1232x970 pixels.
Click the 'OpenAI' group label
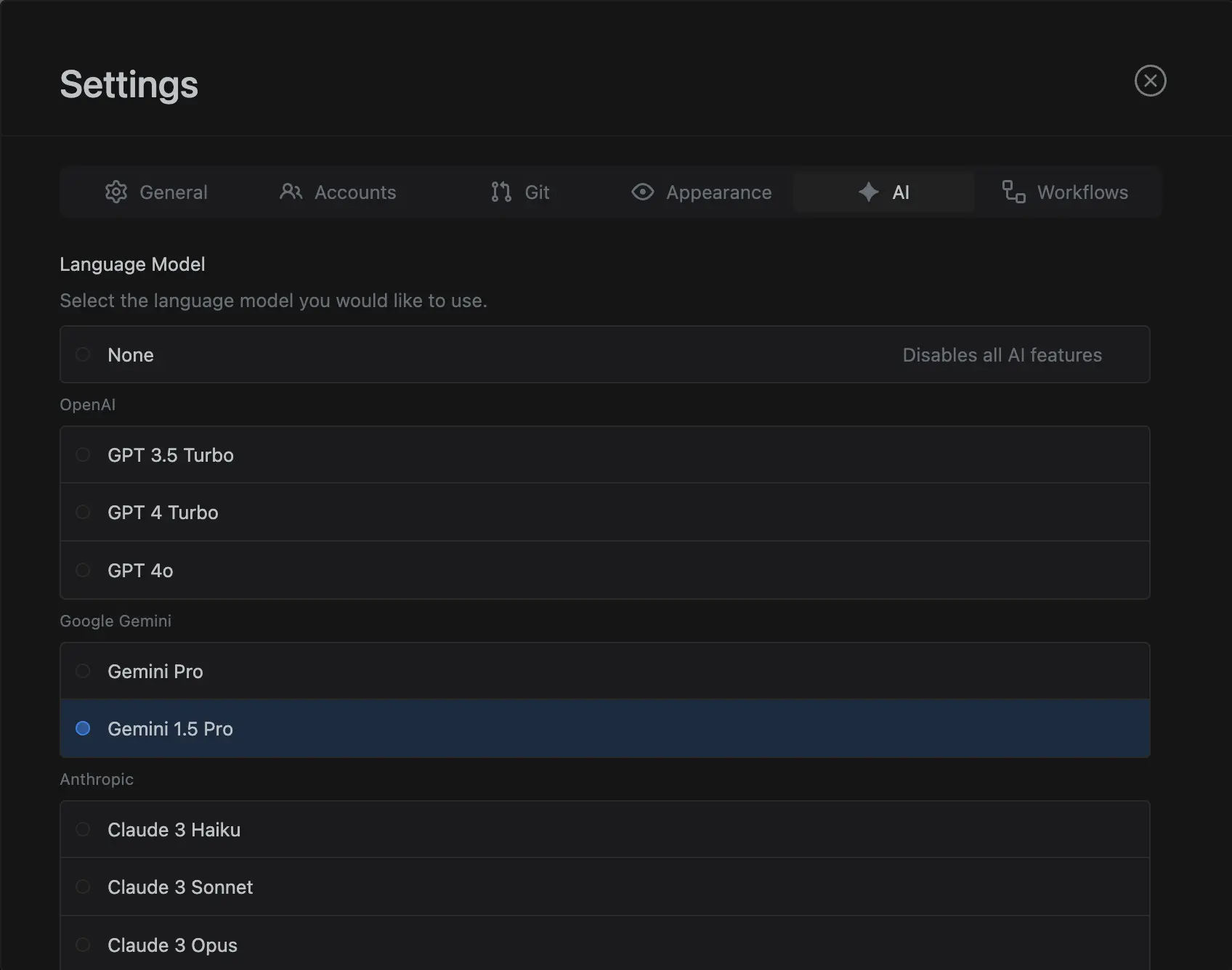87,404
